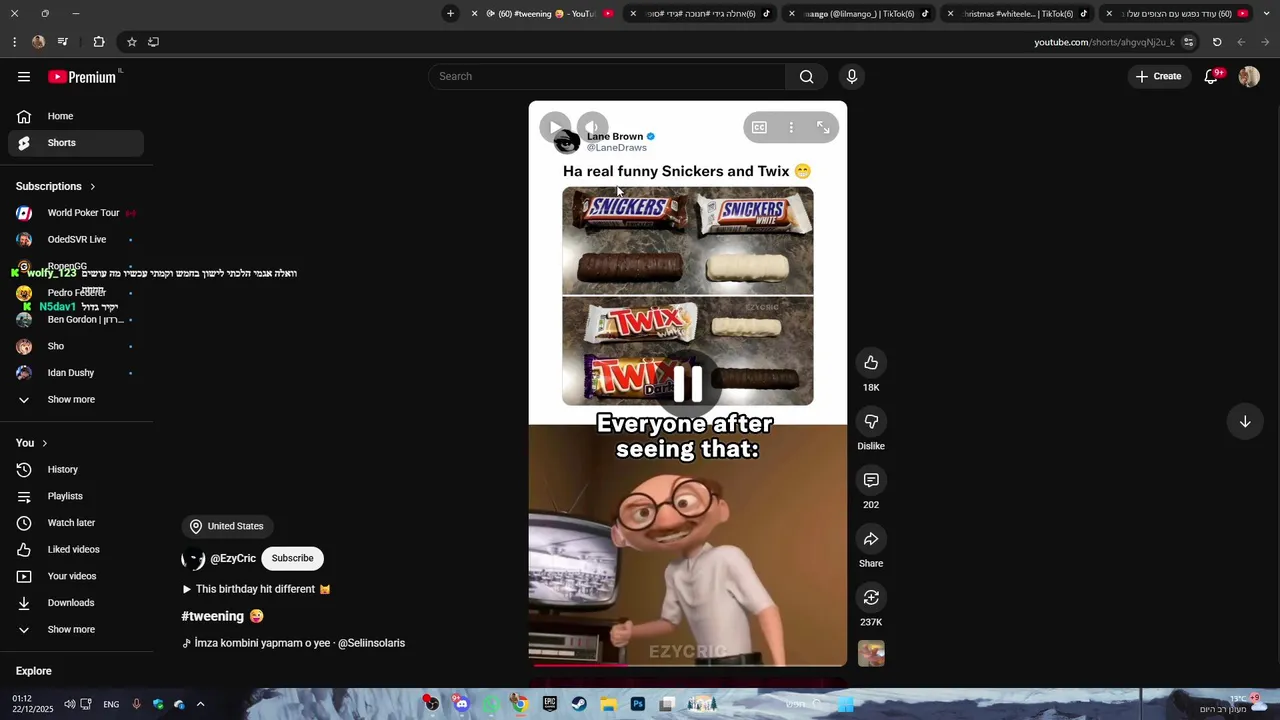Toggle closed captions on the Short

(x=759, y=127)
